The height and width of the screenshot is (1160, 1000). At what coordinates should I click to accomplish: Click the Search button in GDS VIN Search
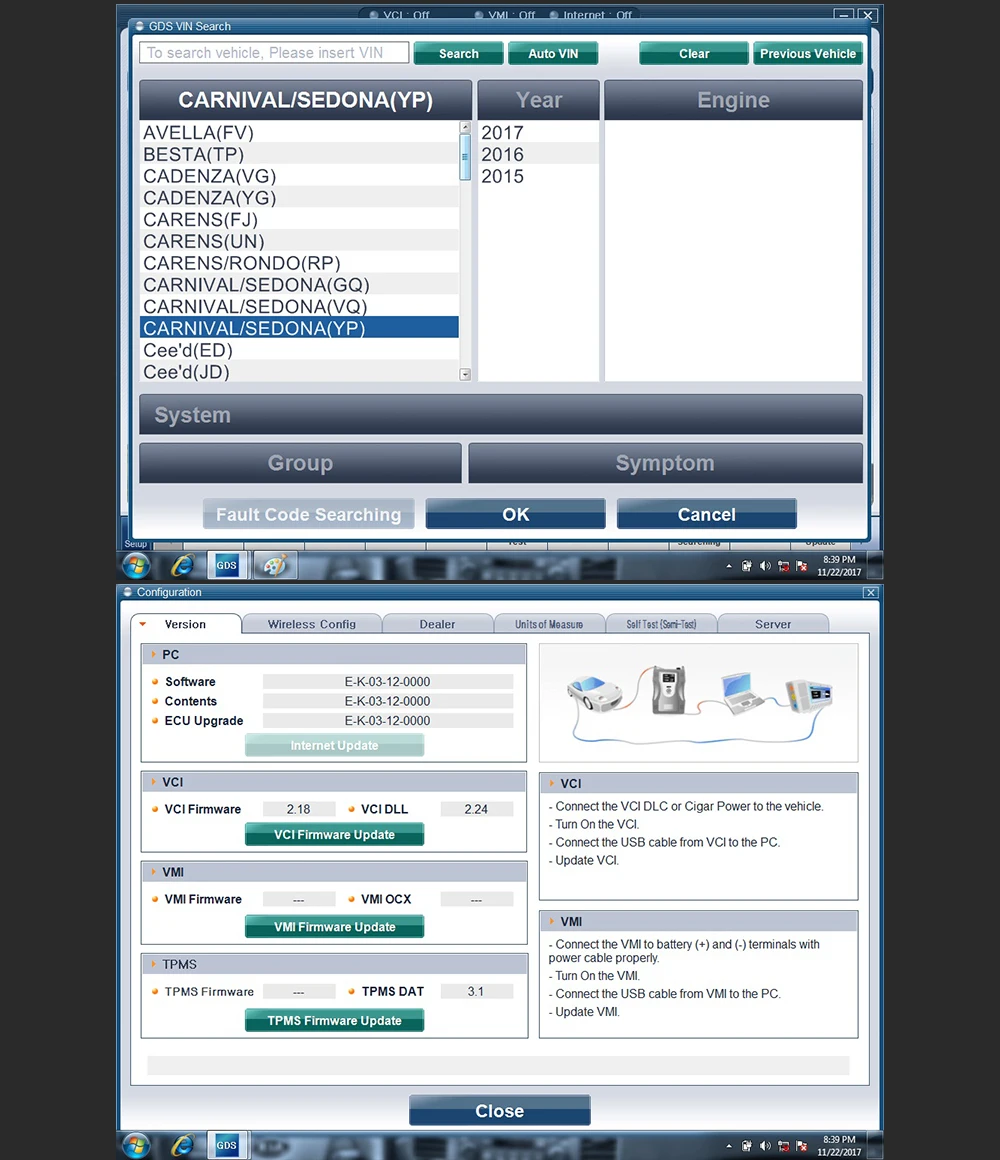[x=459, y=53]
